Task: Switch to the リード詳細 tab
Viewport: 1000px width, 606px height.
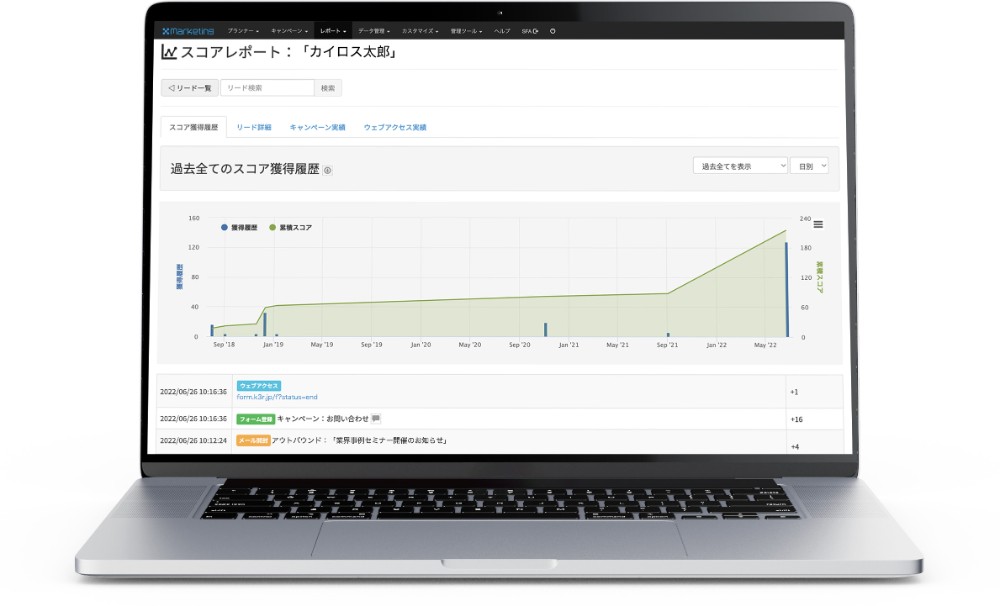Action: click(x=254, y=128)
